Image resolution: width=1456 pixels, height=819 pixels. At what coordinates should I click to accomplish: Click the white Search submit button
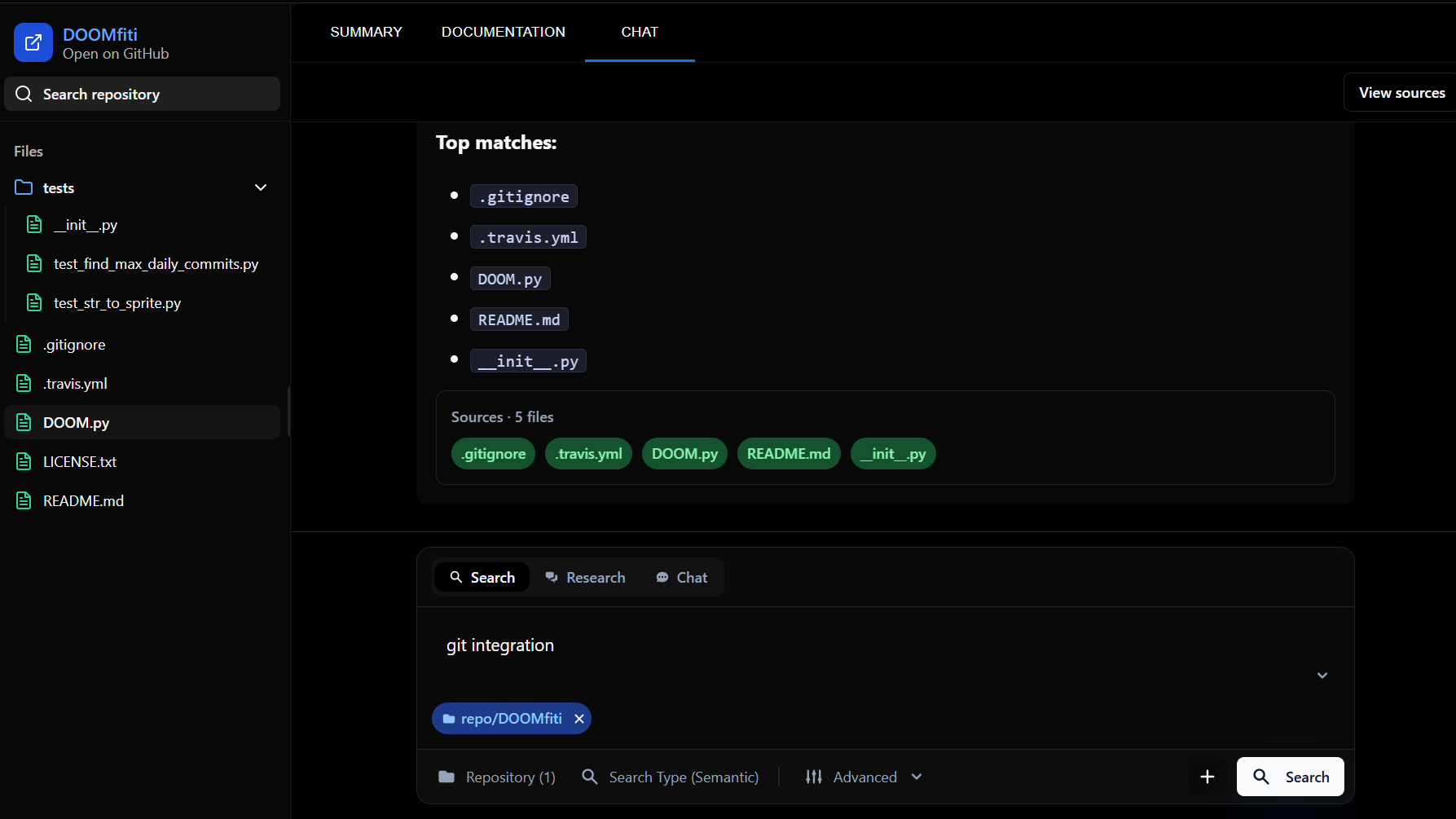pos(1291,777)
